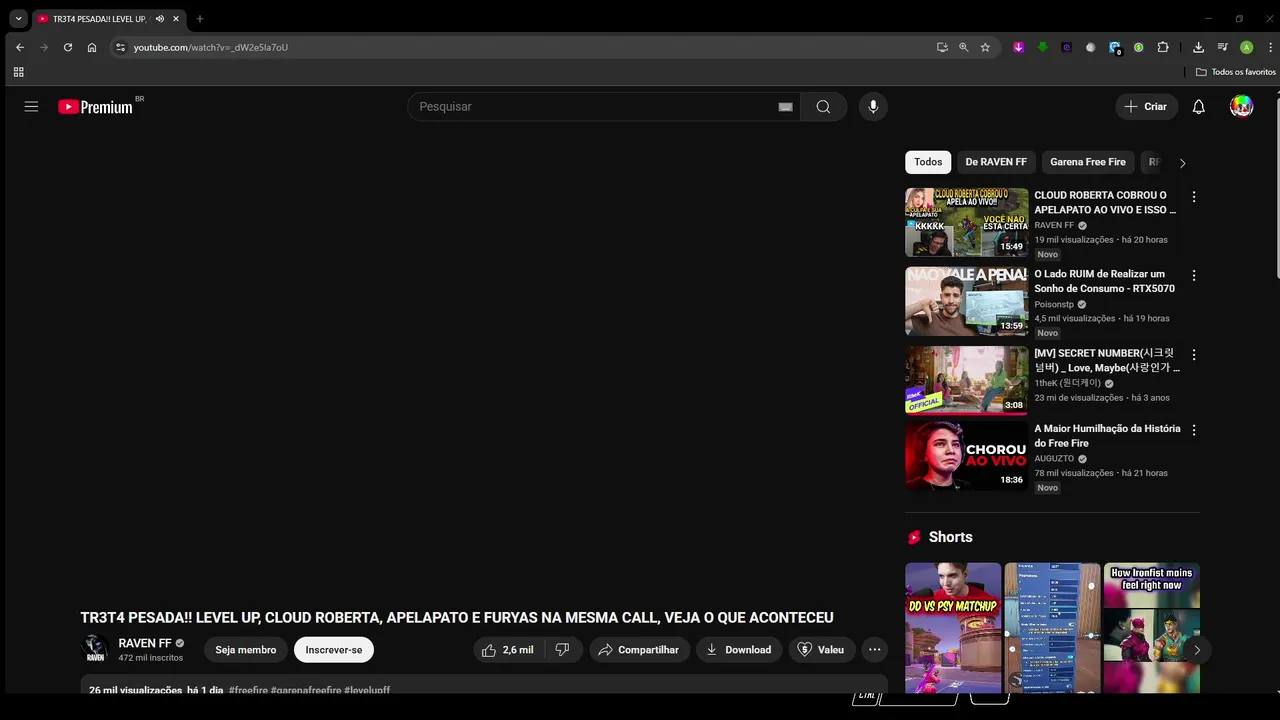Click Seja membro button
This screenshot has height=720, width=1280.
(245, 650)
